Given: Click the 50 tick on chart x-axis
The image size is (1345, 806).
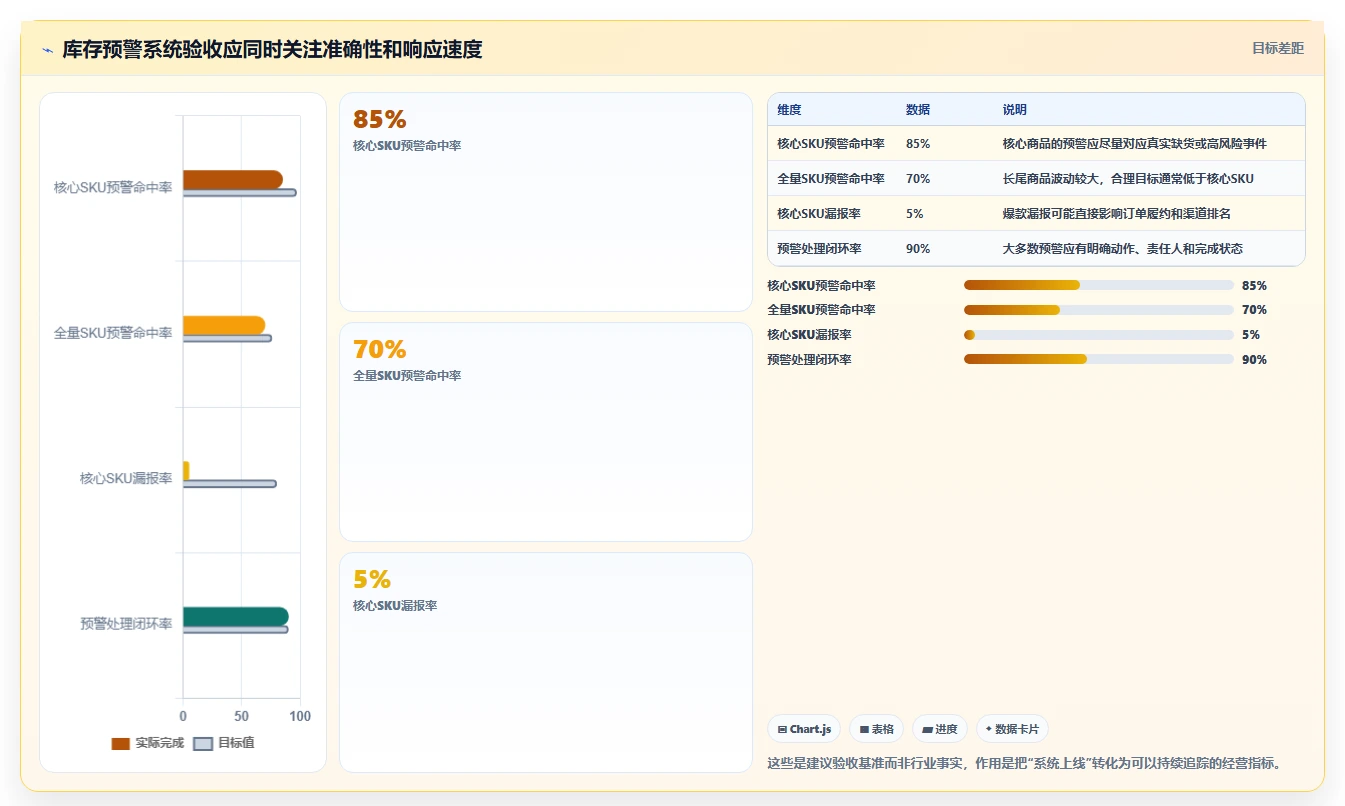Looking at the screenshot, I should click(x=241, y=716).
